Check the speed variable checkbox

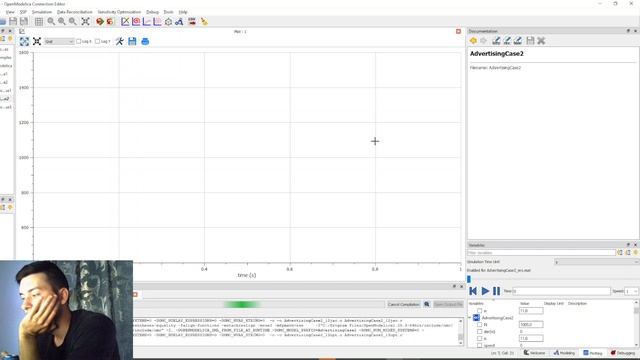pyautogui.click(x=480, y=345)
